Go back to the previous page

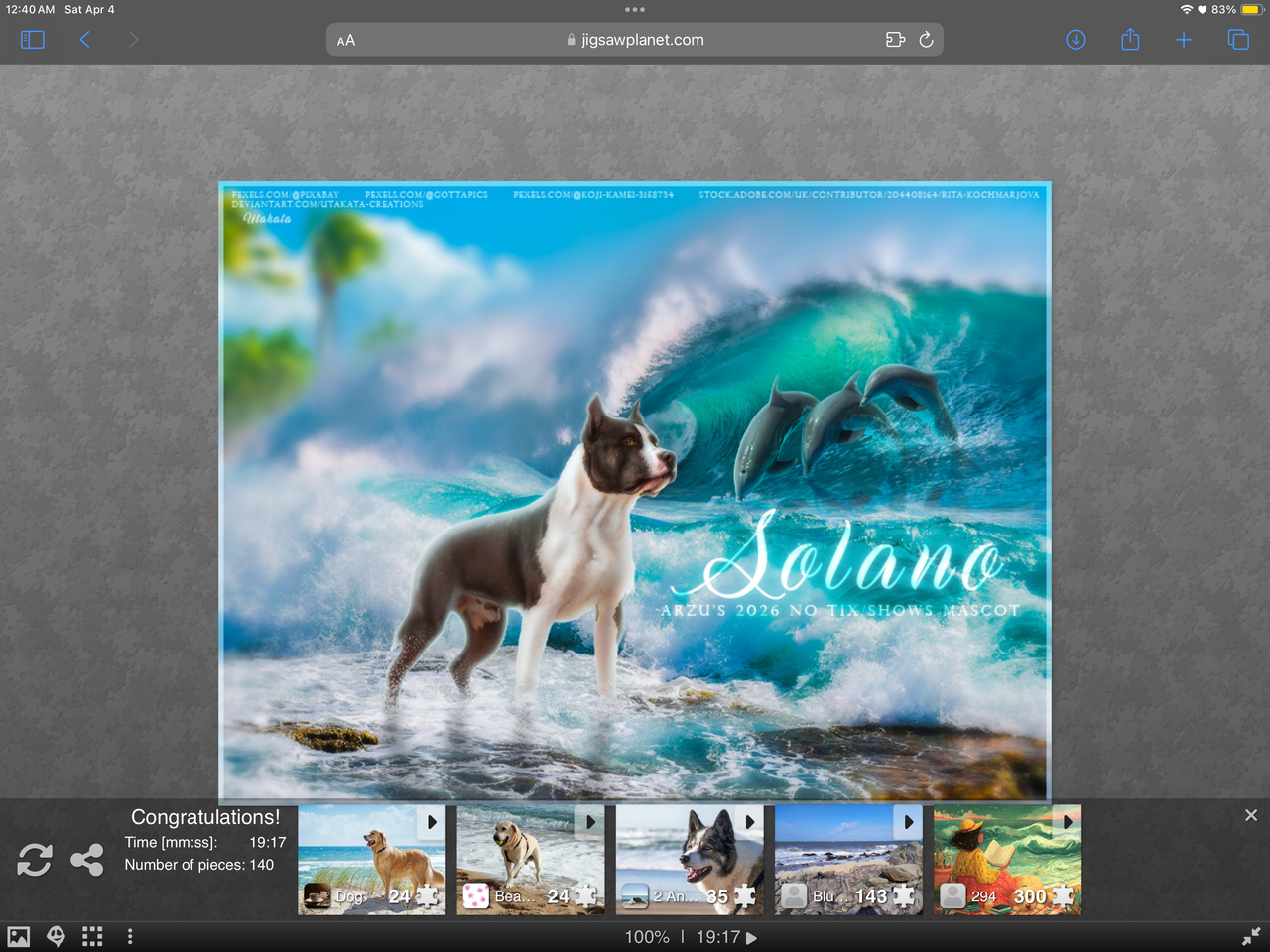click(x=85, y=40)
